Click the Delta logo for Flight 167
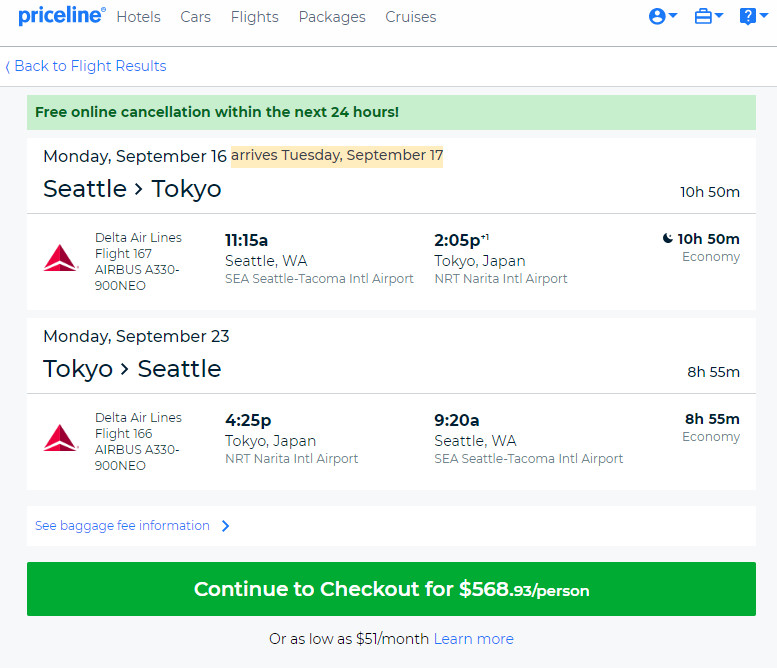The width and height of the screenshot is (777, 668). tap(60, 258)
